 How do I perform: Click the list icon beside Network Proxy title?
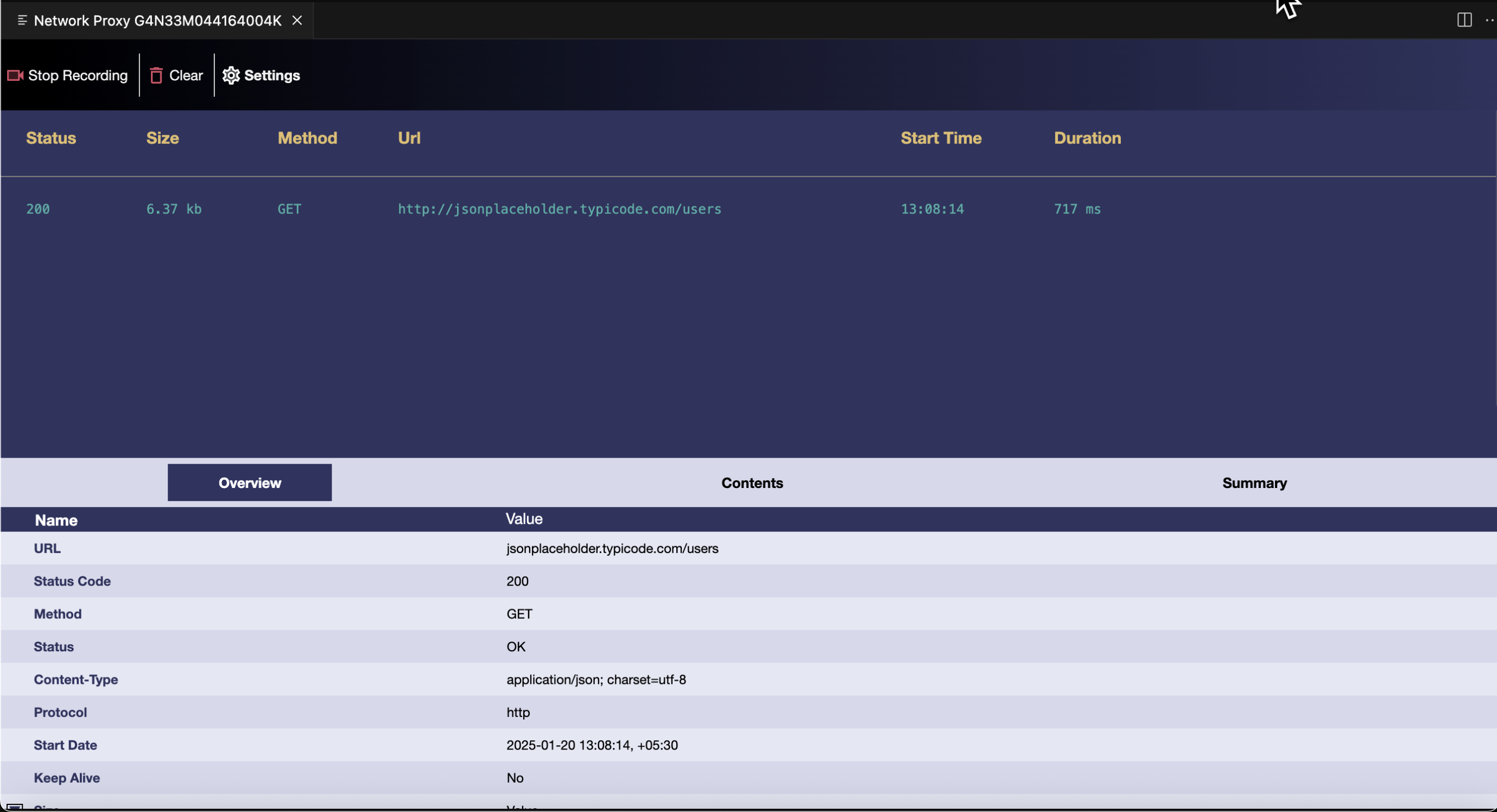point(22,20)
